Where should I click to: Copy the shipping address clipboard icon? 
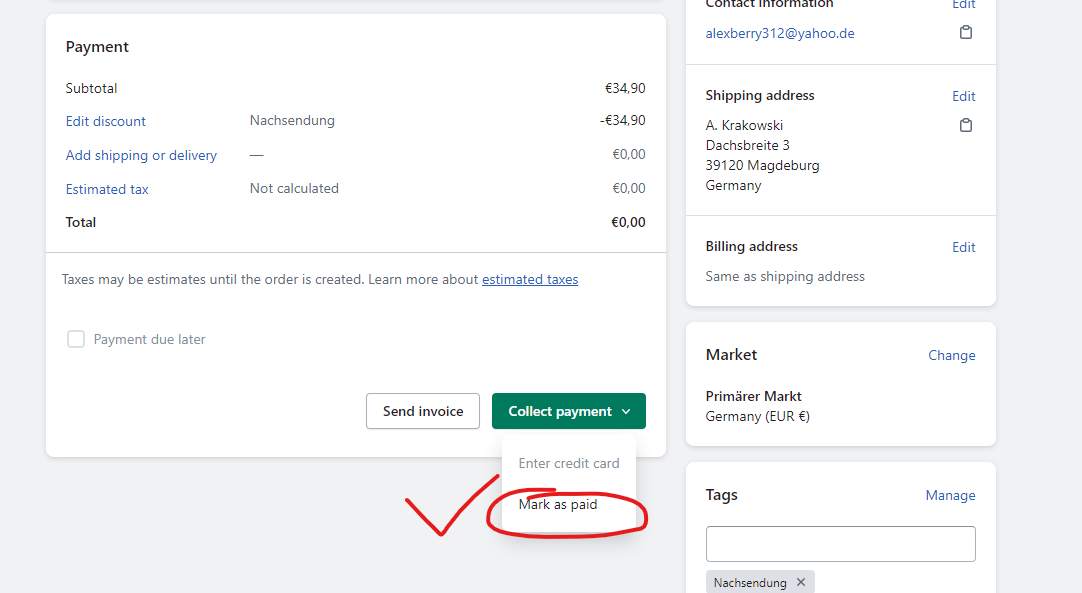(965, 125)
